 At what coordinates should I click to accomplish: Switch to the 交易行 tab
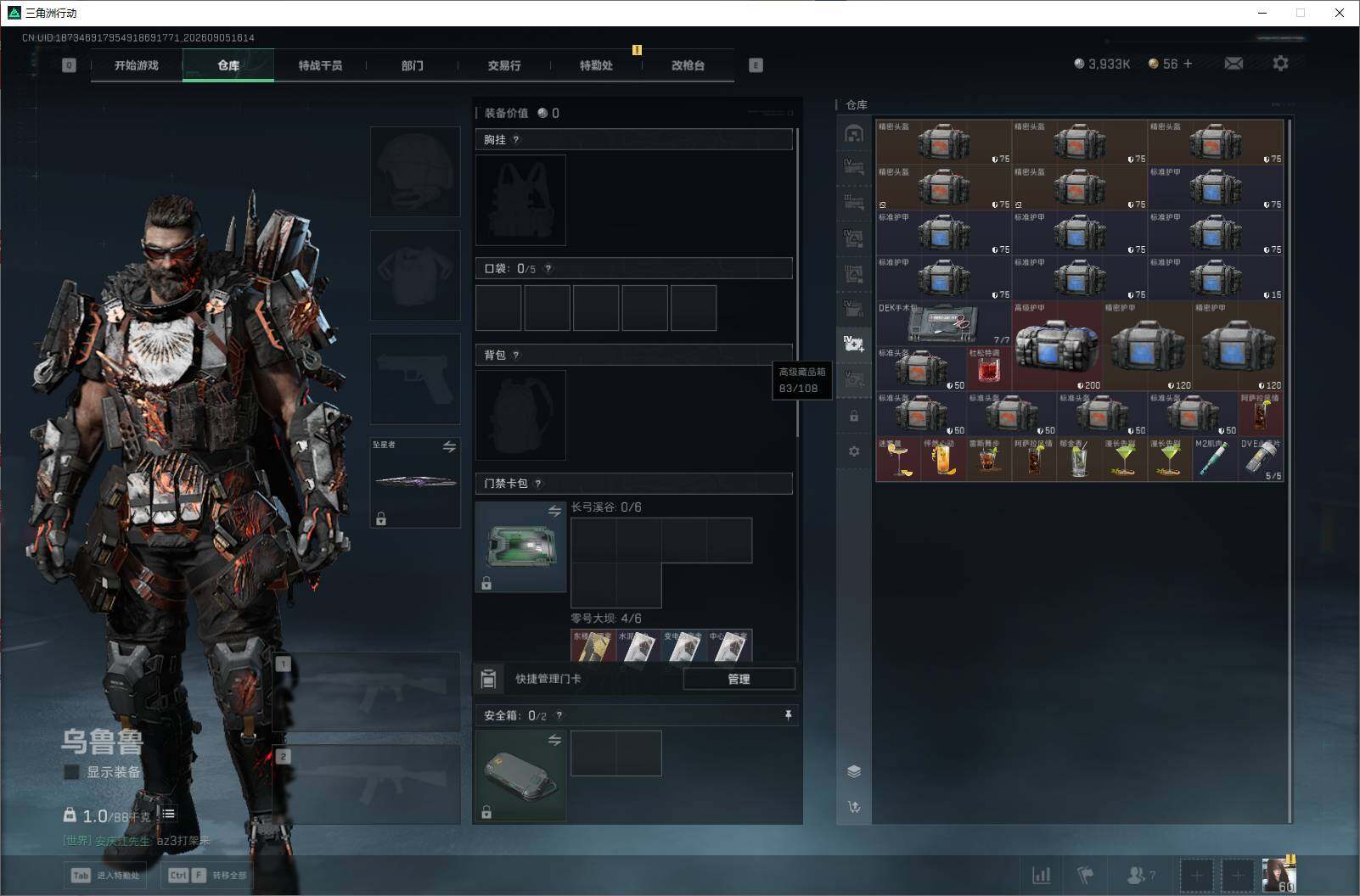504,65
